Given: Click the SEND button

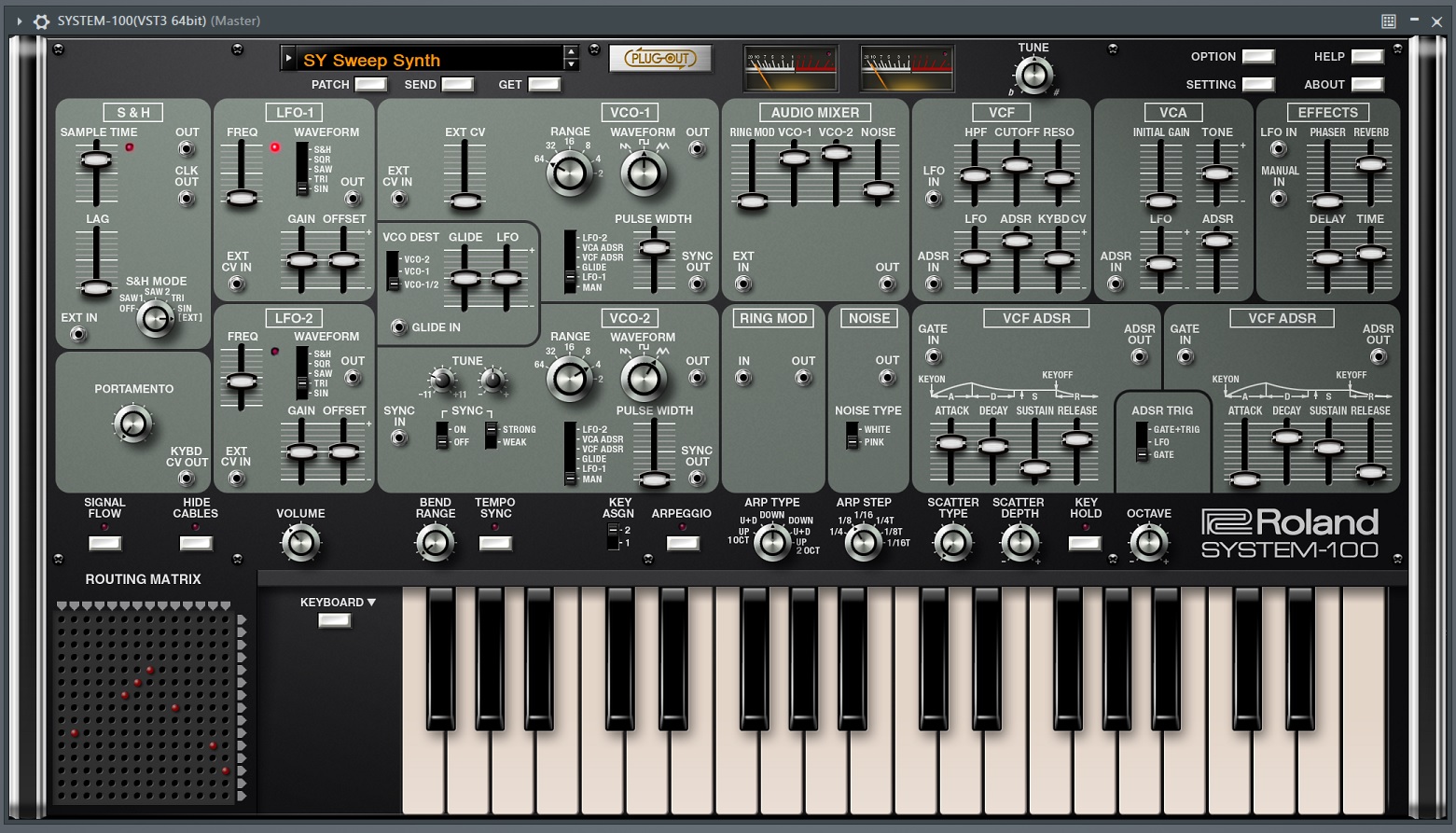Looking at the screenshot, I should [x=457, y=84].
